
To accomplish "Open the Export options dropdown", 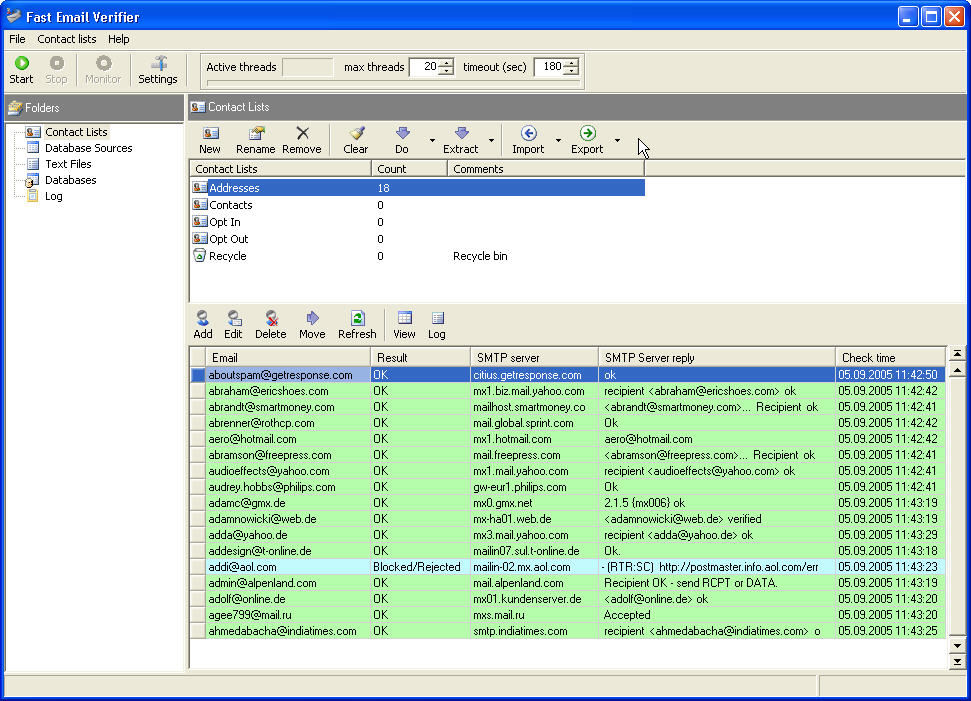I will tap(617, 140).
